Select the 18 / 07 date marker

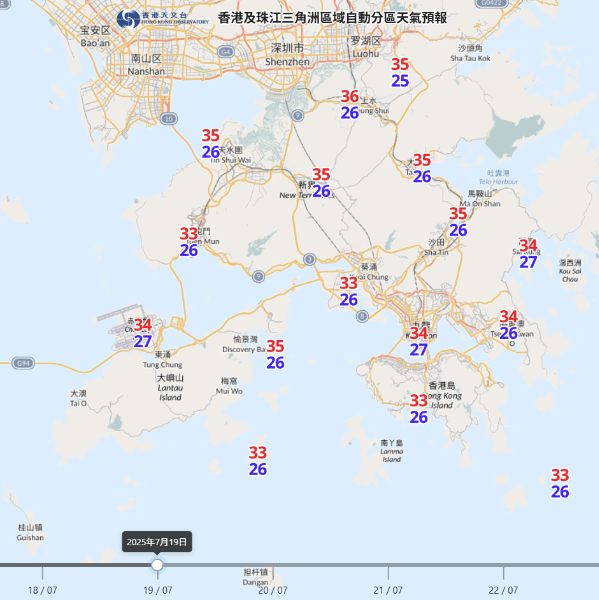(x=42, y=590)
